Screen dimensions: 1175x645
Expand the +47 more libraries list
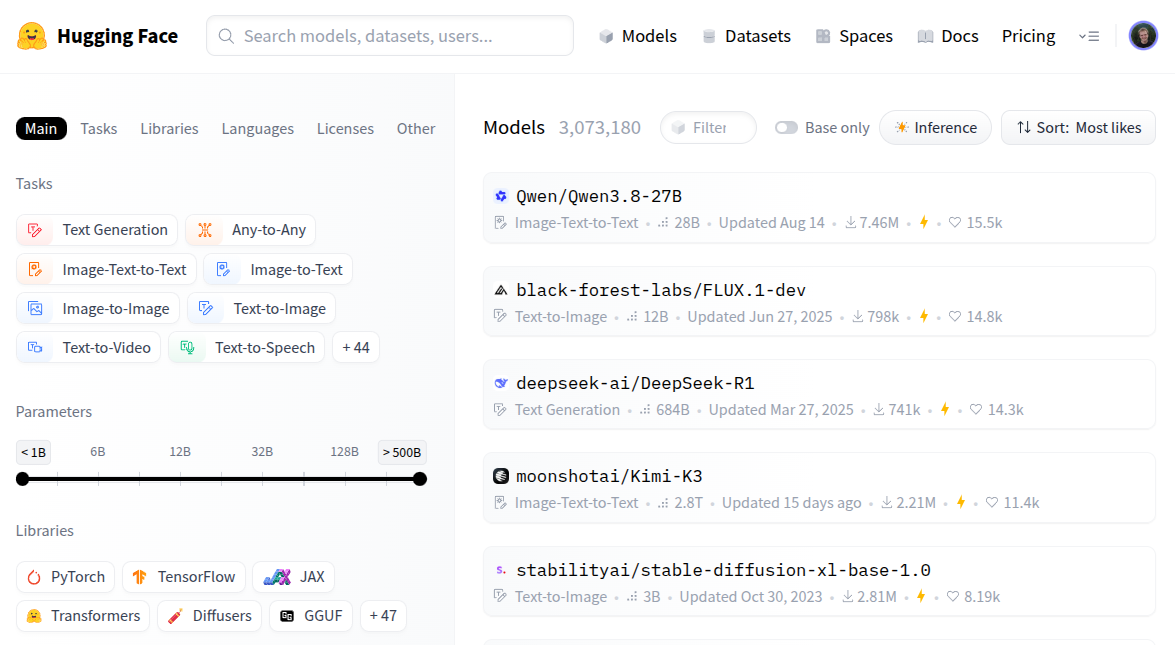383,616
